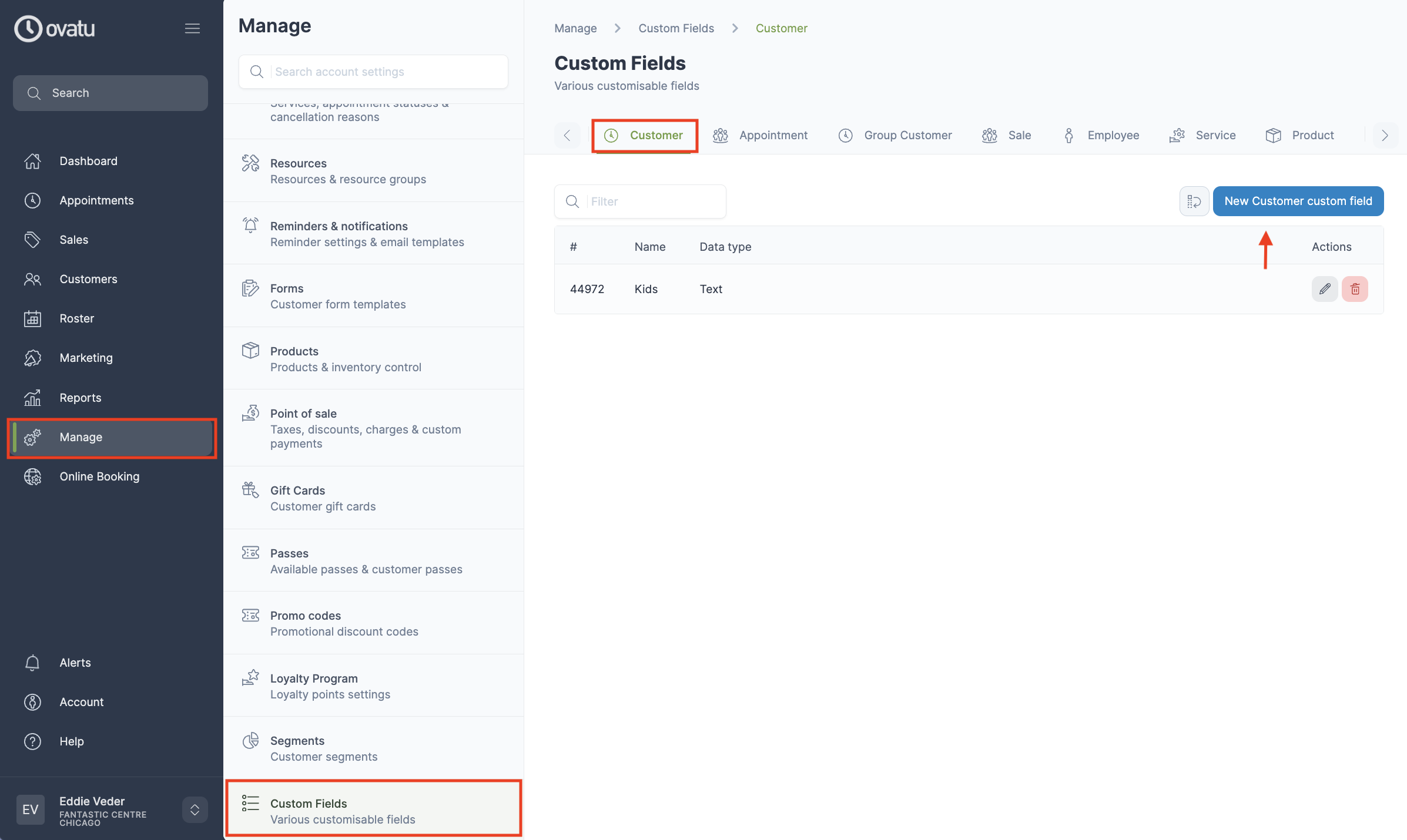Open Reports via the bar chart icon
The image size is (1407, 840).
[32, 398]
